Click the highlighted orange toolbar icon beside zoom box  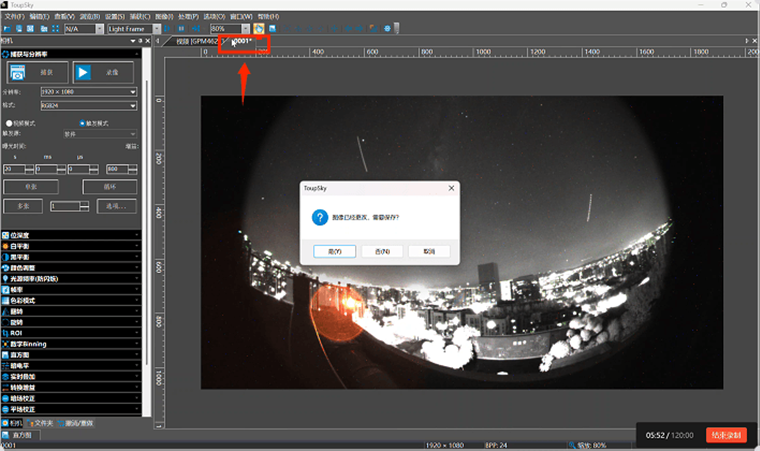click(259, 29)
